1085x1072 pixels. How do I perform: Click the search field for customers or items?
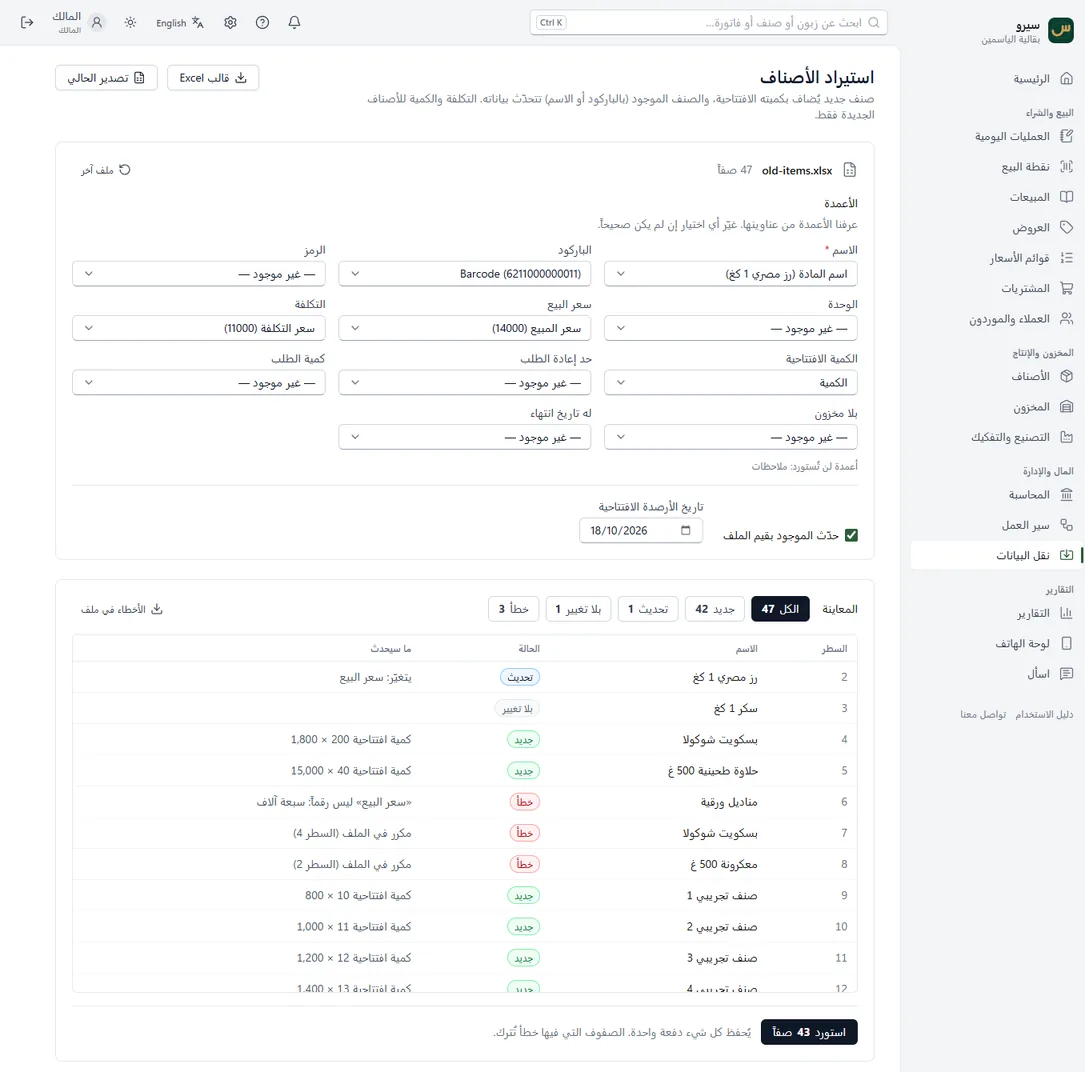pos(709,23)
